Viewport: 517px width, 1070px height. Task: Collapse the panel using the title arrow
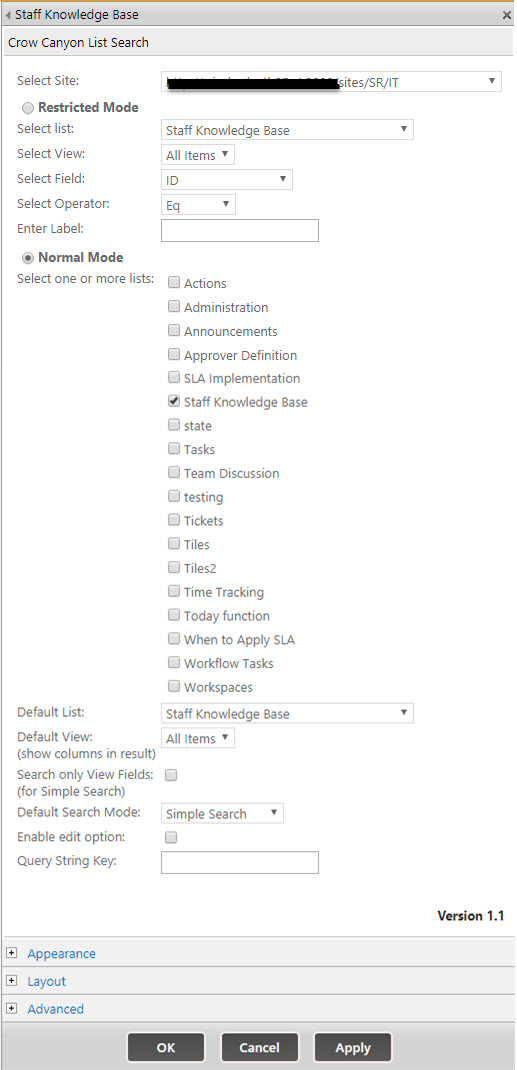9,14
